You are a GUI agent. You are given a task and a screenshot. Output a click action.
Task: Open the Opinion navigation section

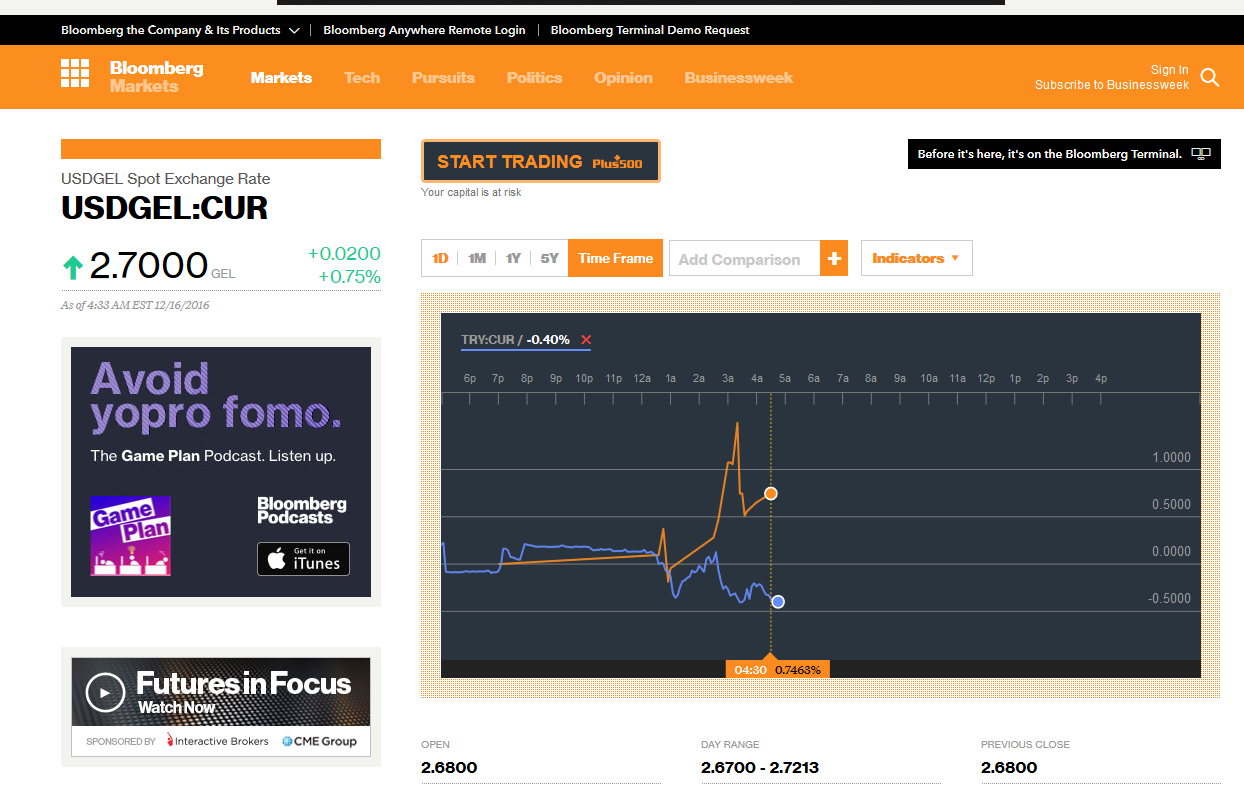pos(623,77)
